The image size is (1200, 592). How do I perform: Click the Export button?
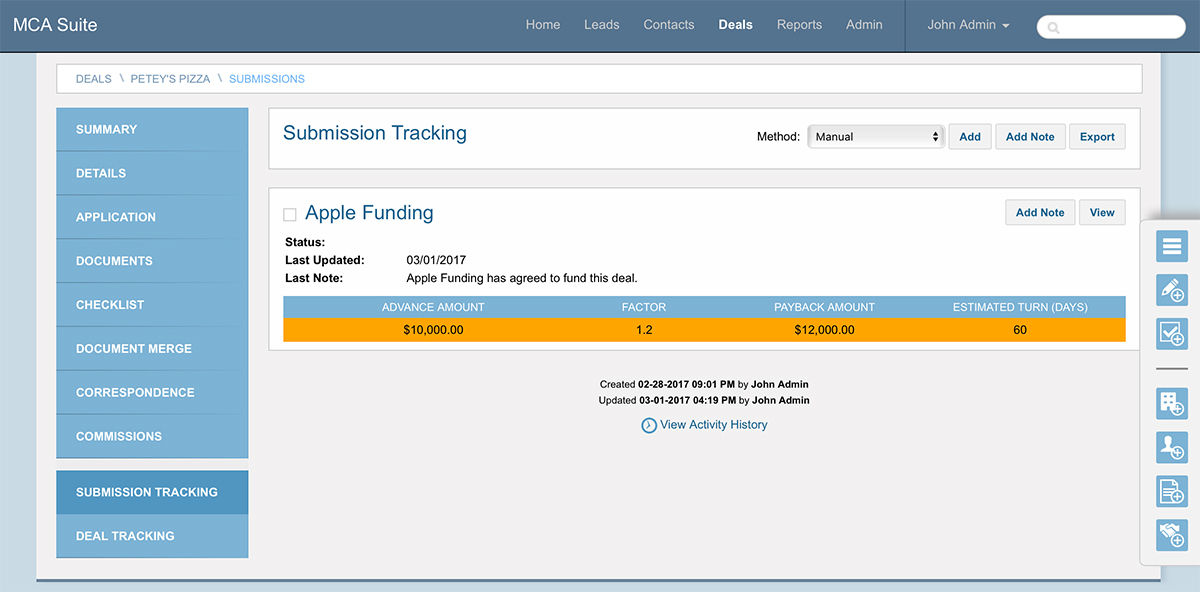click(1097, 137)
